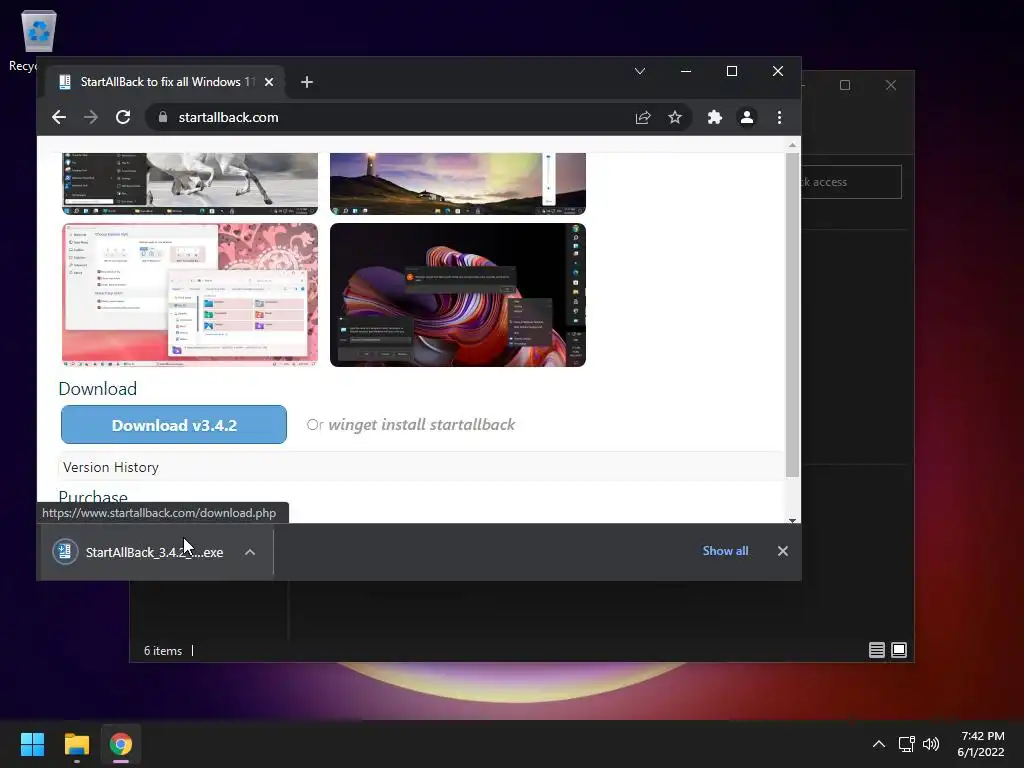
Task: Click the 6 items status text in File Explorer
Action: [163, 651]
